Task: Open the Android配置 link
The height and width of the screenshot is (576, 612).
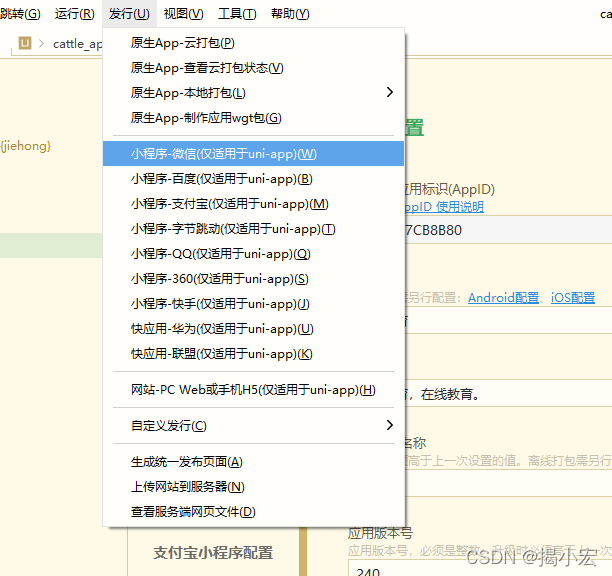Action: 503,298
